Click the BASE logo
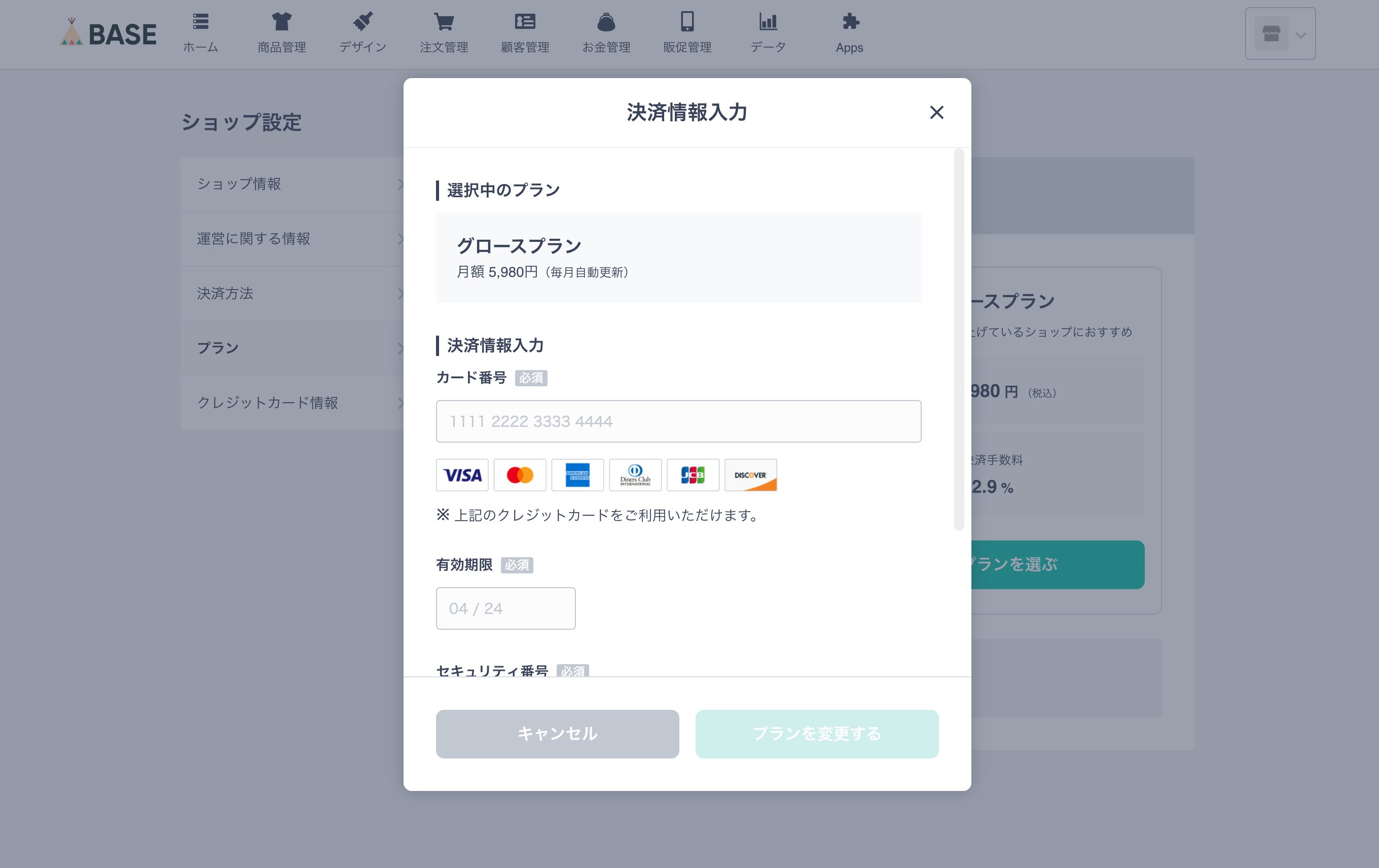The image size is (1379, 868). coord(108,32)
